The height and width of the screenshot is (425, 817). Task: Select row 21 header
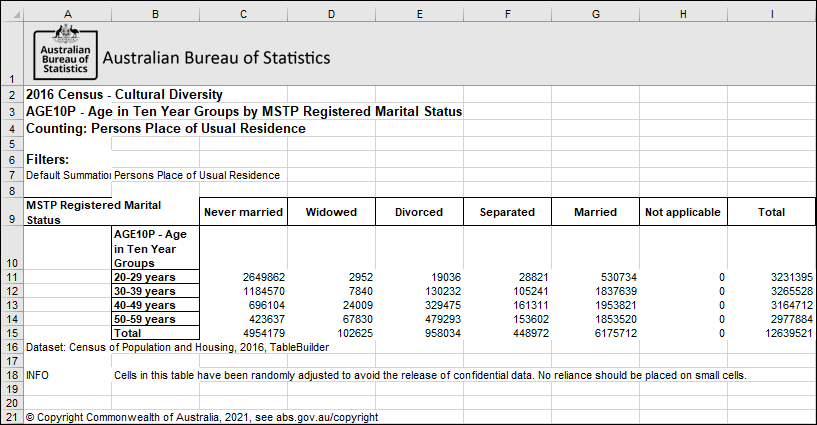pos(12,417)
